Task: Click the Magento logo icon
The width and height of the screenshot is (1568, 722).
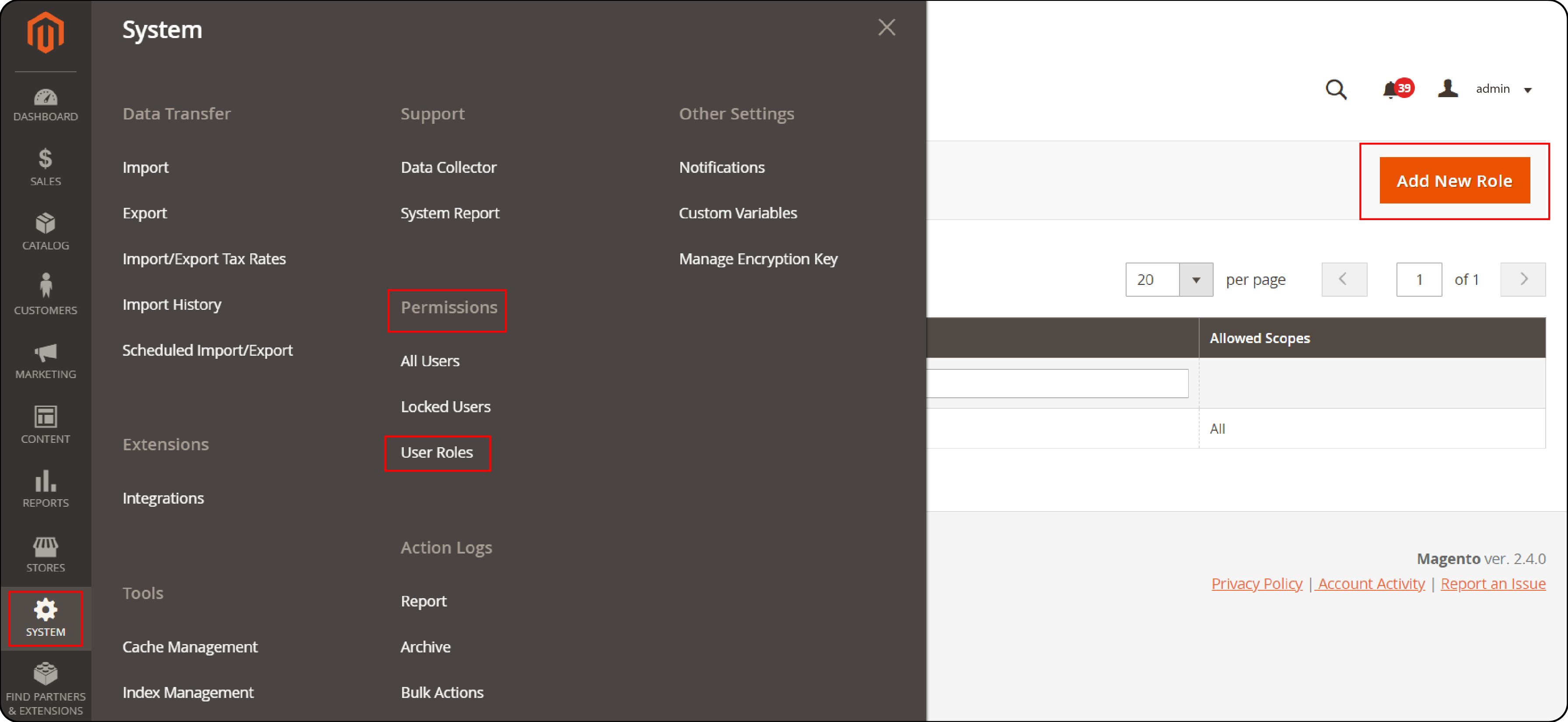Action: point(45,31)
